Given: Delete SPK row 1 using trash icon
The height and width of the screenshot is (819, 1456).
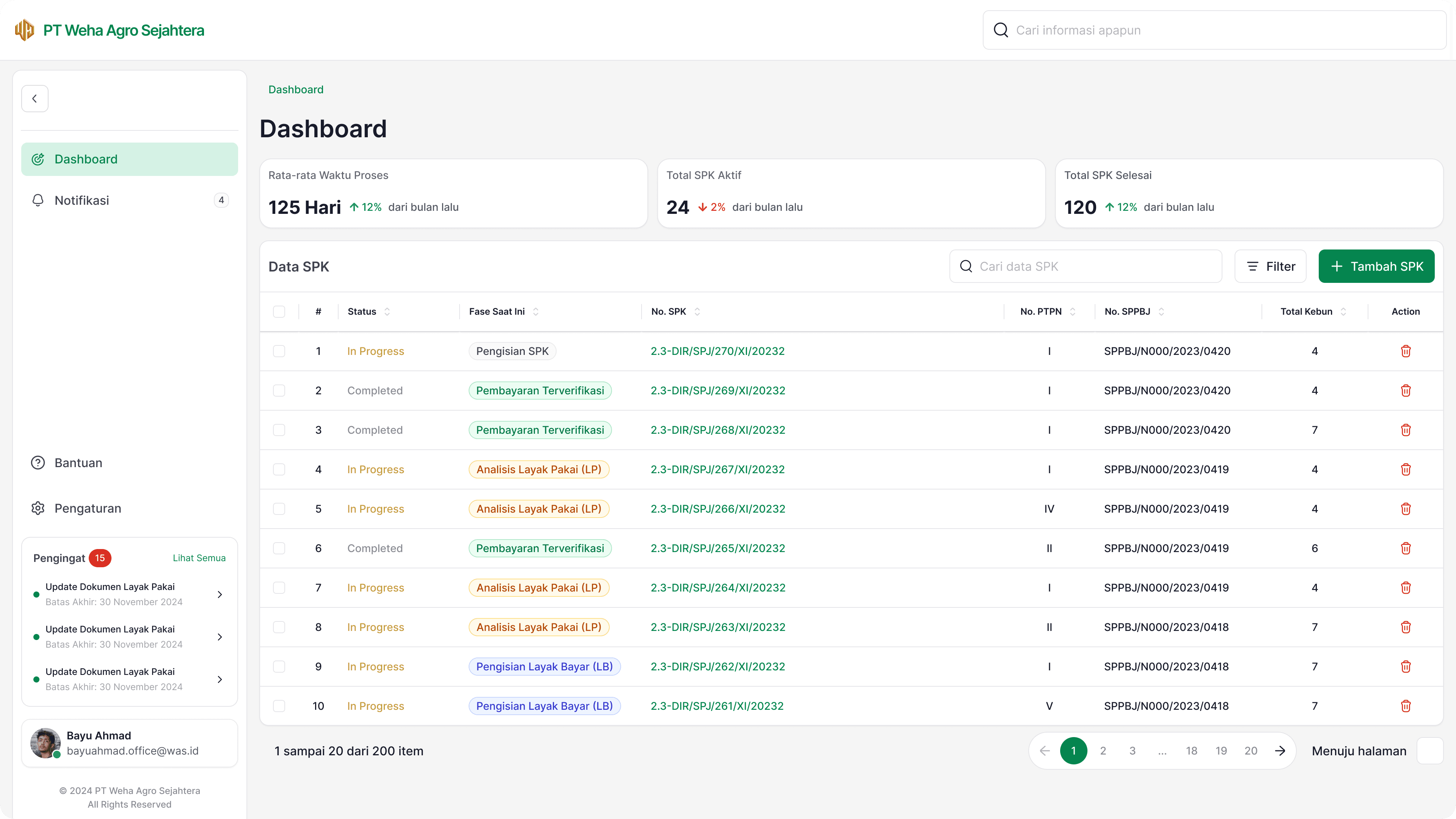Looking at the screenshot, I should coord(1406,351).
